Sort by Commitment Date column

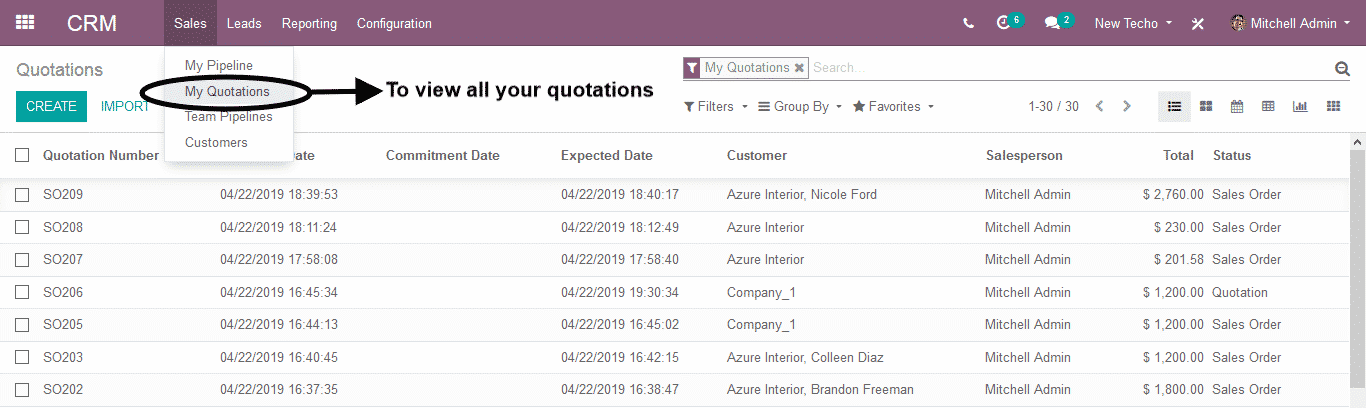[x=442, y=155]
